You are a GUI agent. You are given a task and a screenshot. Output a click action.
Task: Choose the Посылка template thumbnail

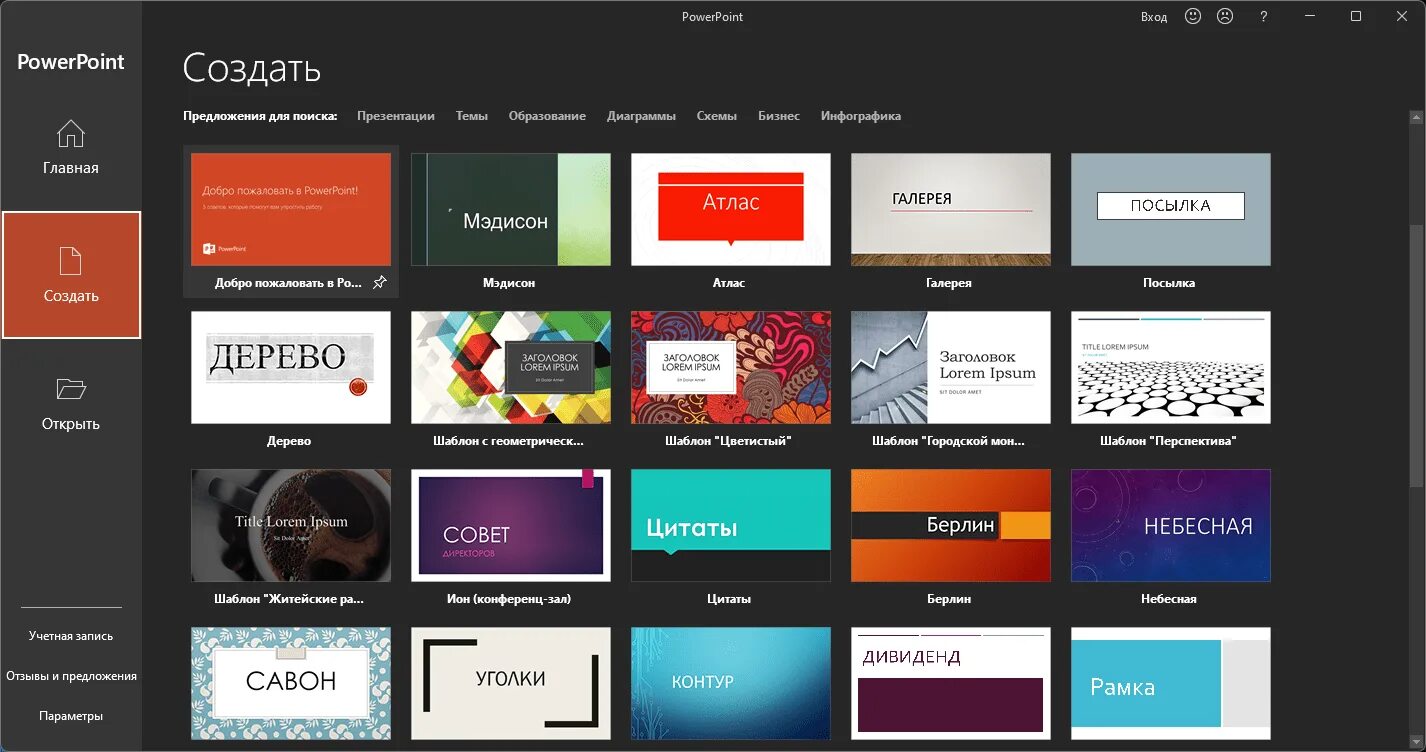pos(1171,209)
